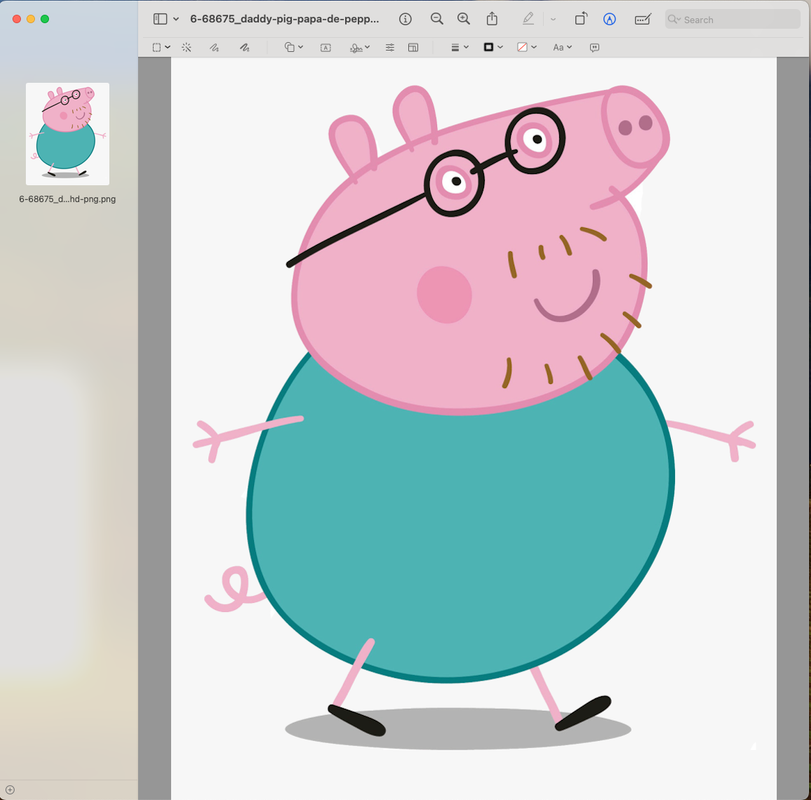Image resolution: width=811 pixels, height=800 pixels.
Task: Insert a Text box
Action: (325, 48)
